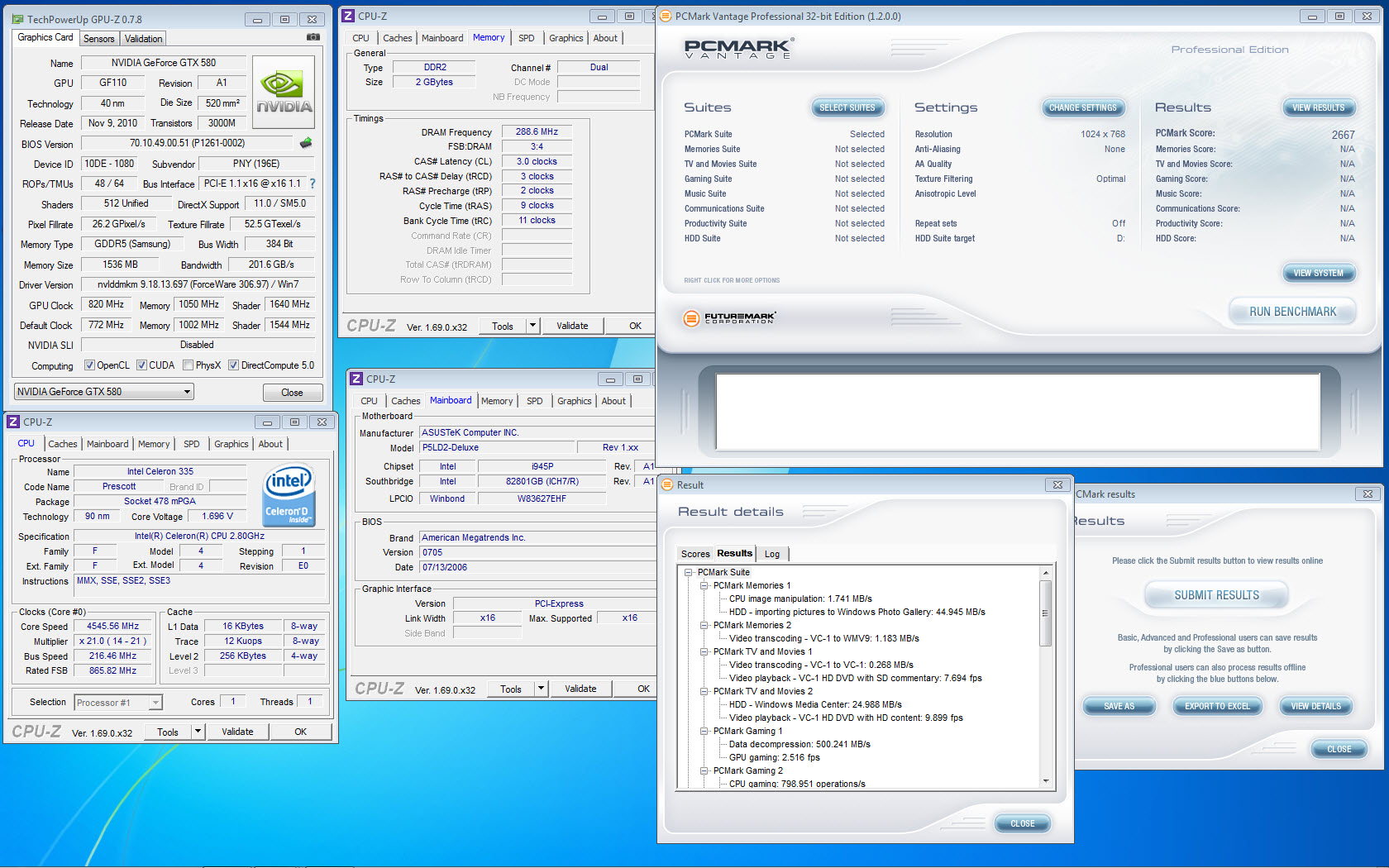Click the SAVE AS button
This screenshot has height=868, width=1389.
1119,706
